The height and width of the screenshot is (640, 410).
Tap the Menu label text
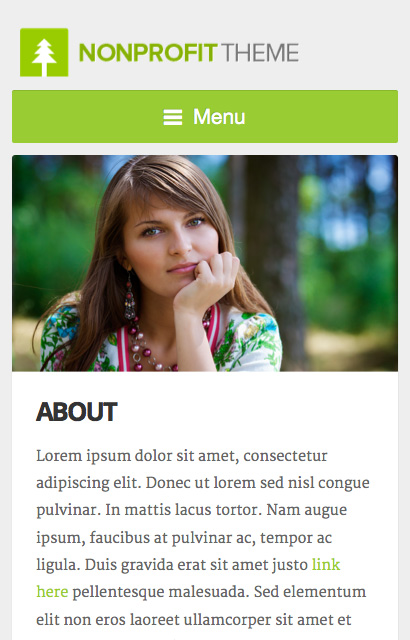coord(219,117)
